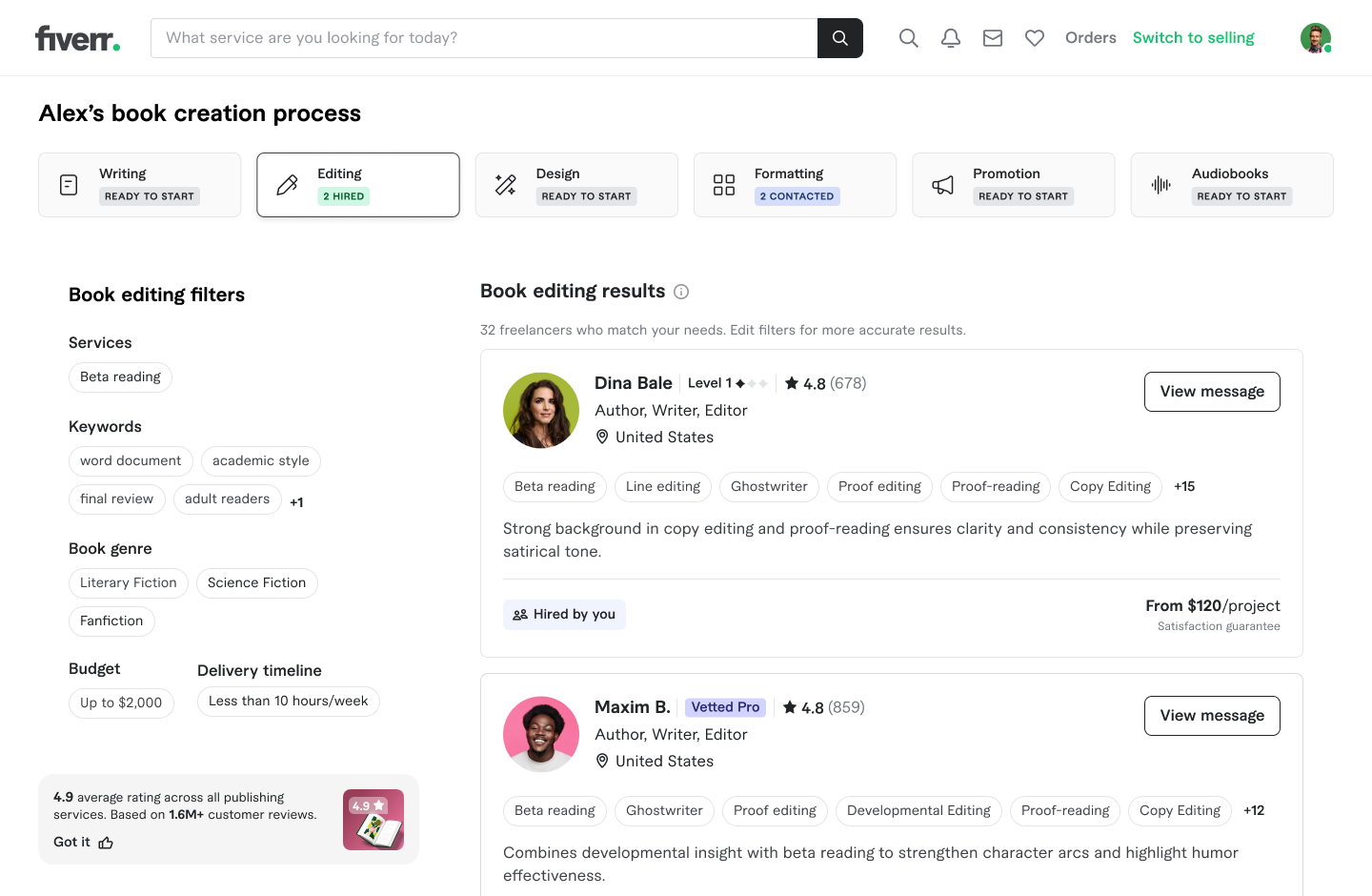Click the thumbs-up Got it icon
The height and width of the screenshot is (896, 1372).
point(106,843)
